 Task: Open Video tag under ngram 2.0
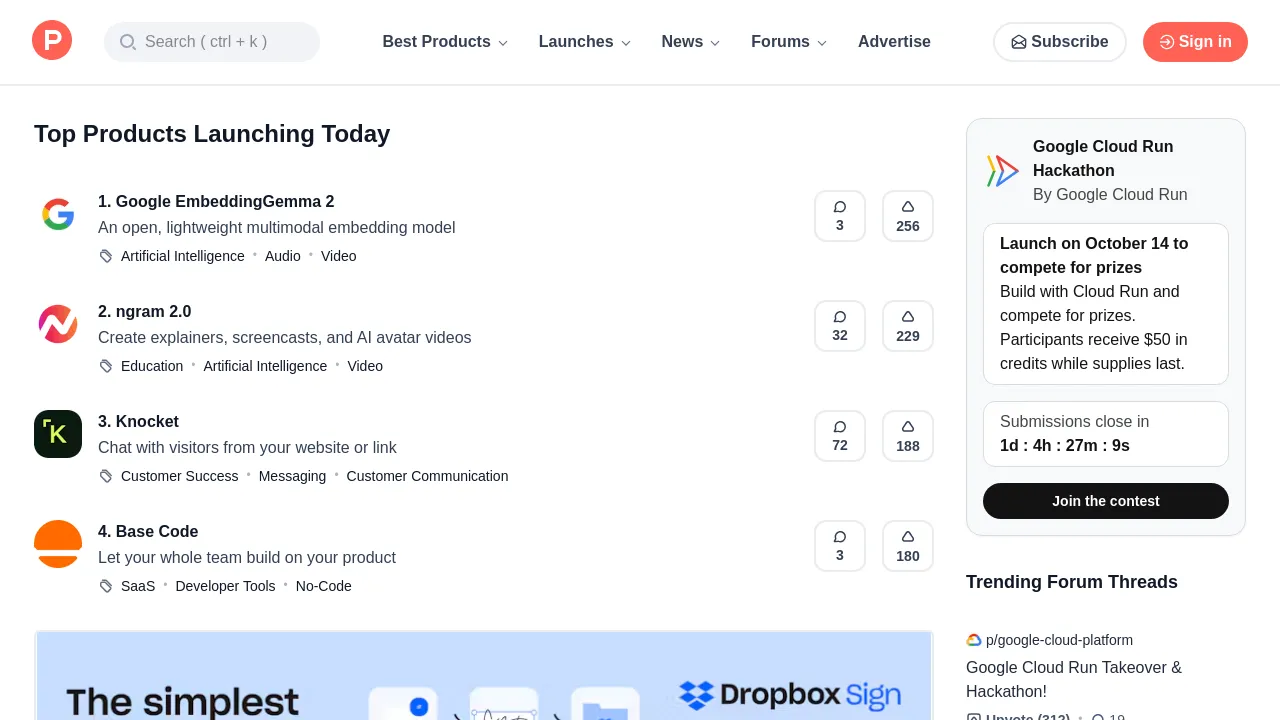[365, 366]
